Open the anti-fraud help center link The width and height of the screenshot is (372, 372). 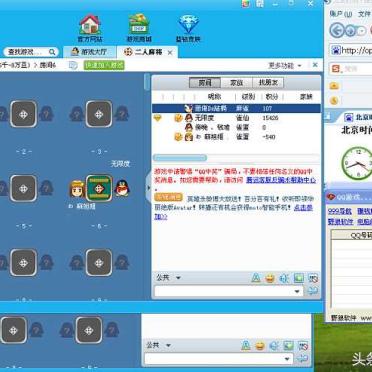pos(281,180)
